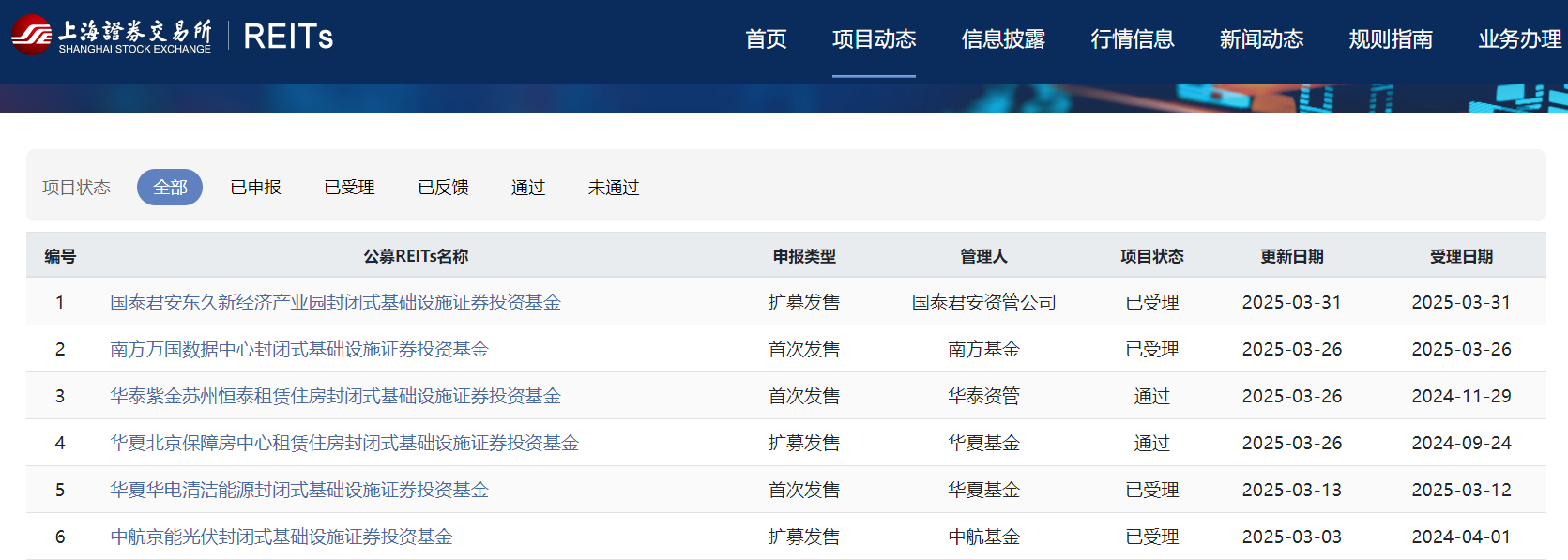Filter projects by 已反馈 status
This screenshot has width=1568, height=560.
(443, 188)
